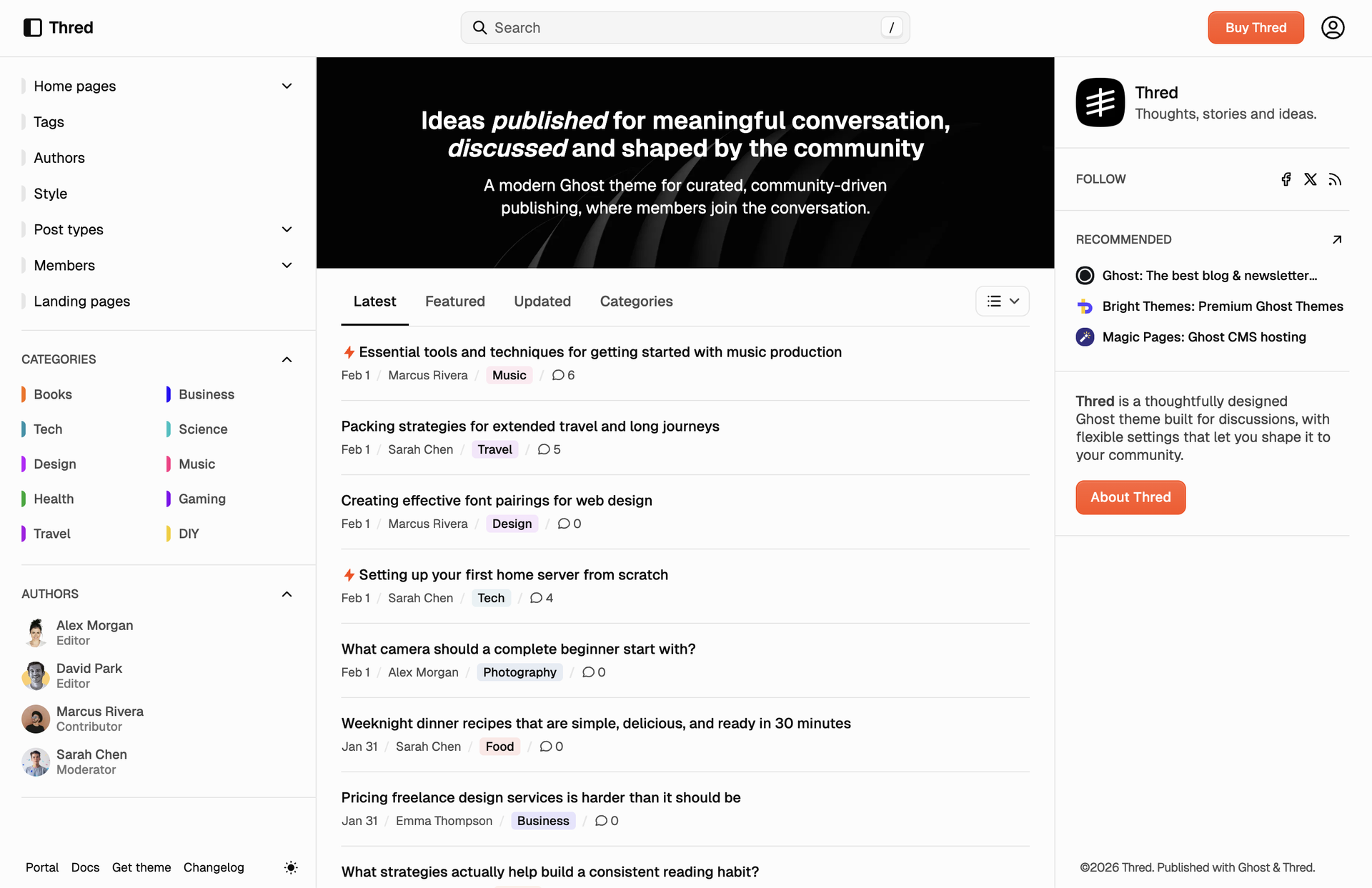Click the Recommended external arrow icon
This screenshot has width=1372, height=888.
[1337, 239]
